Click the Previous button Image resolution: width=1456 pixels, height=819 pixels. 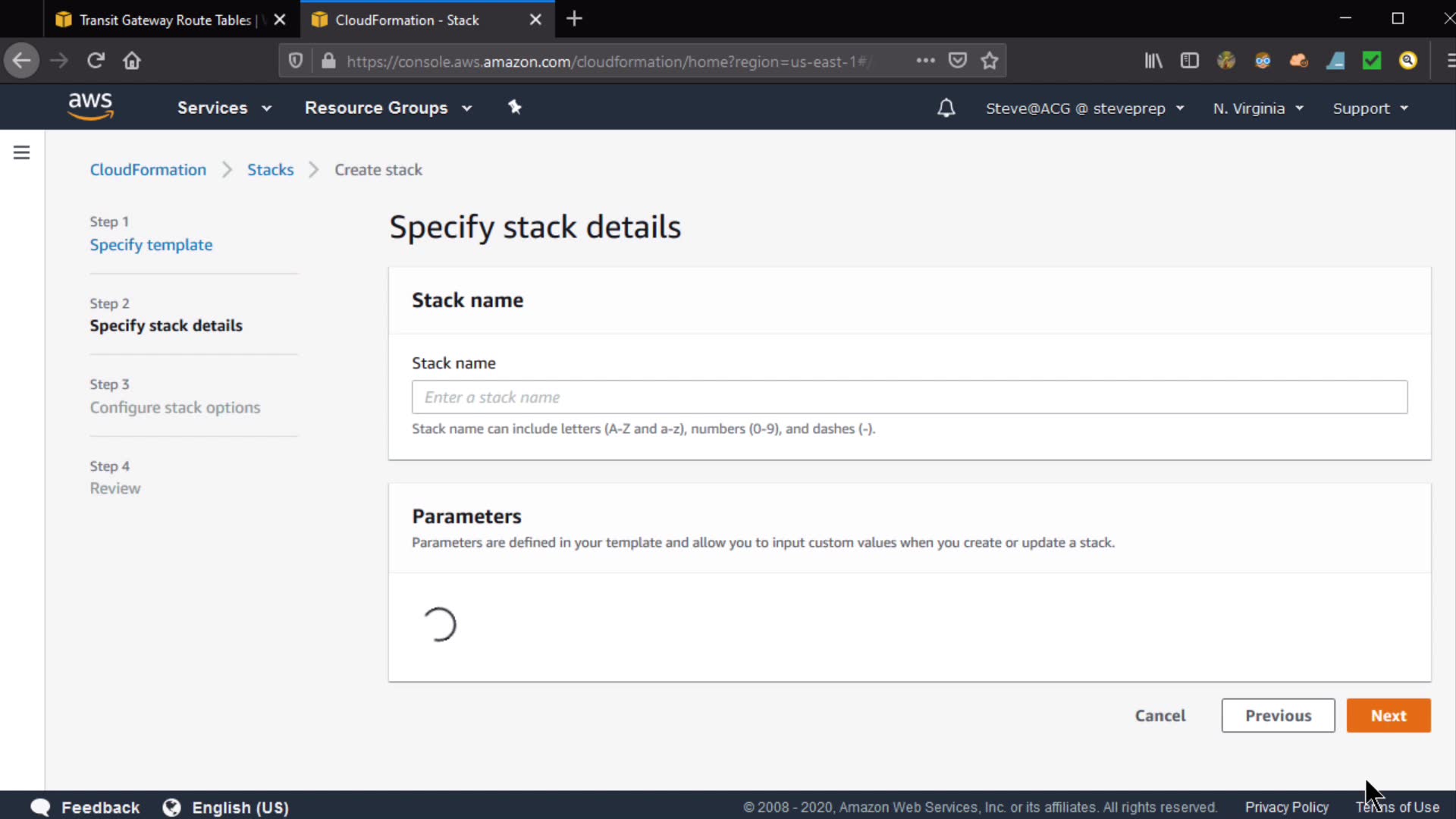[1277, 715]
